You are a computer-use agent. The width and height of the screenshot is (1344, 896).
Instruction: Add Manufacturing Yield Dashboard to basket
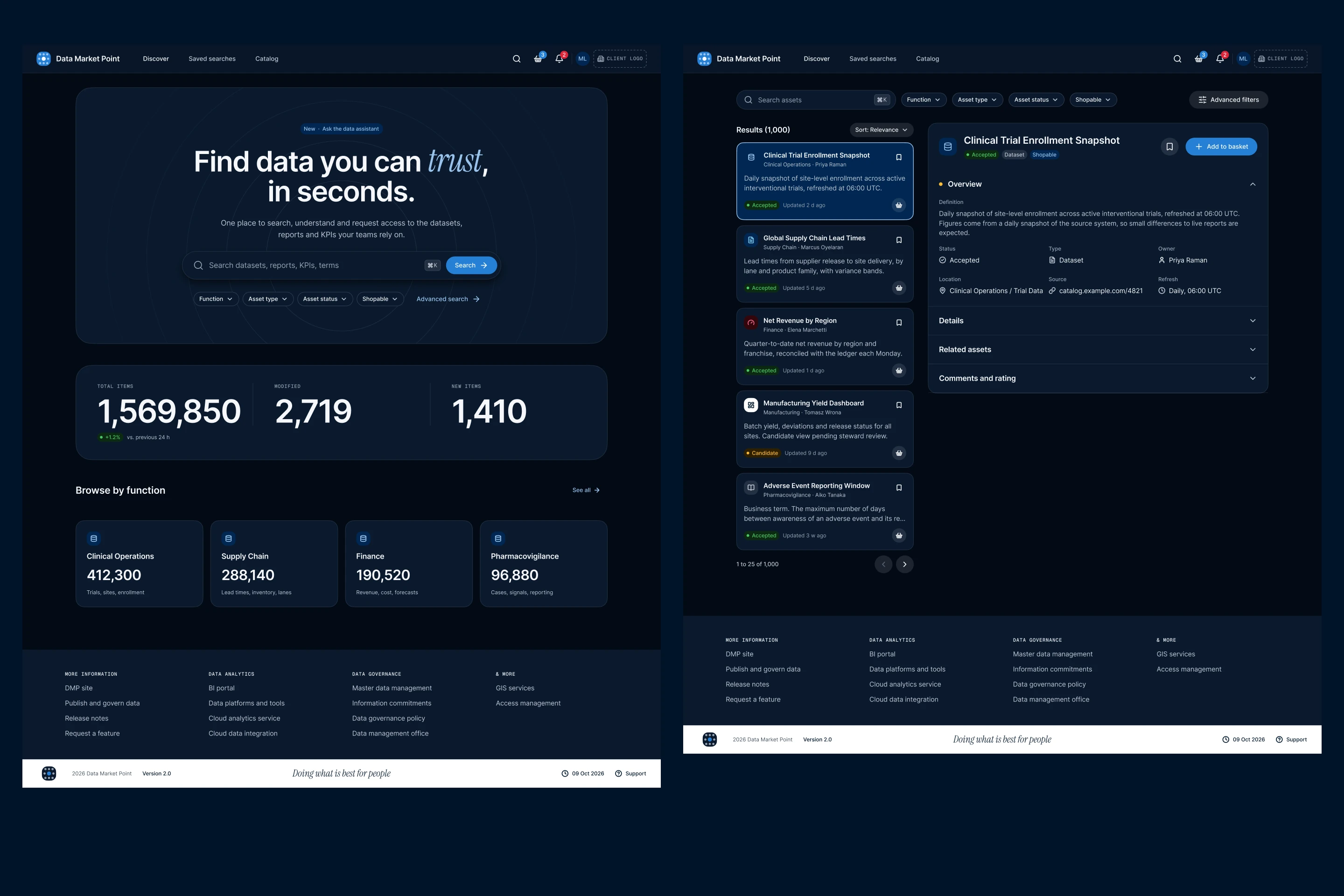[899, 453]
